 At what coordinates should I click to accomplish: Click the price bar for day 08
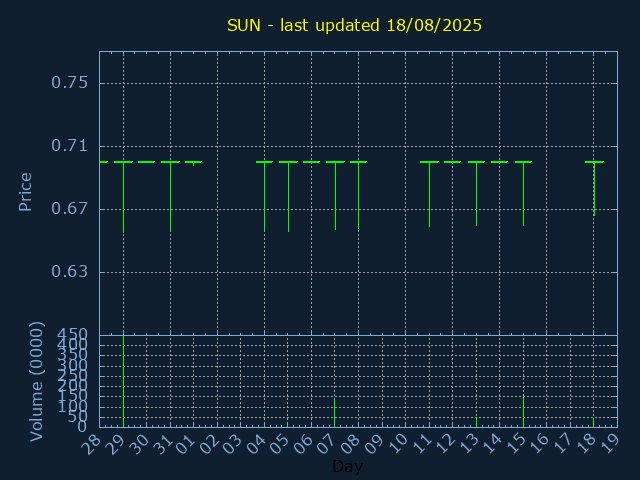358,195
